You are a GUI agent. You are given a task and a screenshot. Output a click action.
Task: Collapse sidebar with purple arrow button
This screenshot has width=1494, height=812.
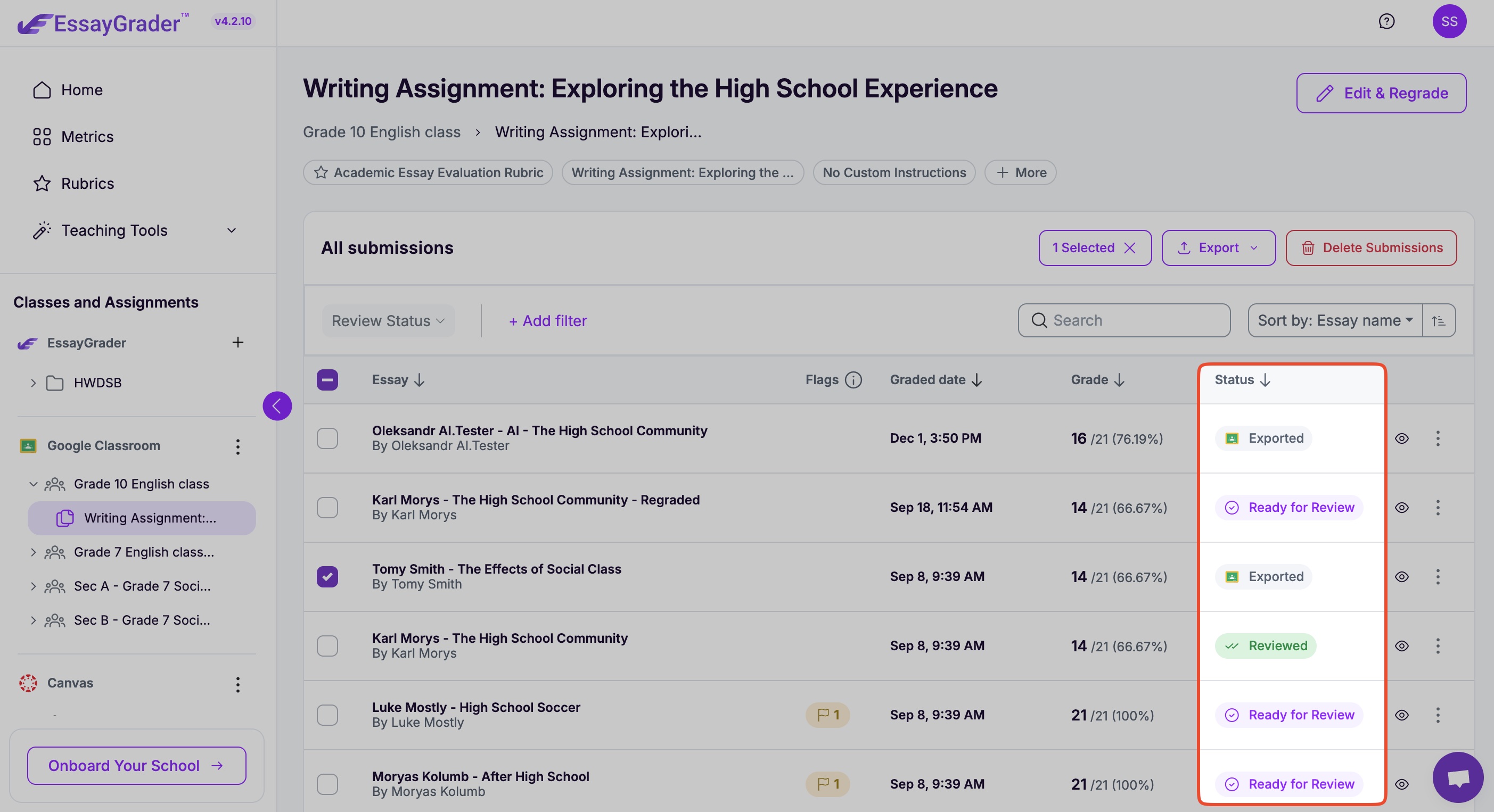pos(277,405)
